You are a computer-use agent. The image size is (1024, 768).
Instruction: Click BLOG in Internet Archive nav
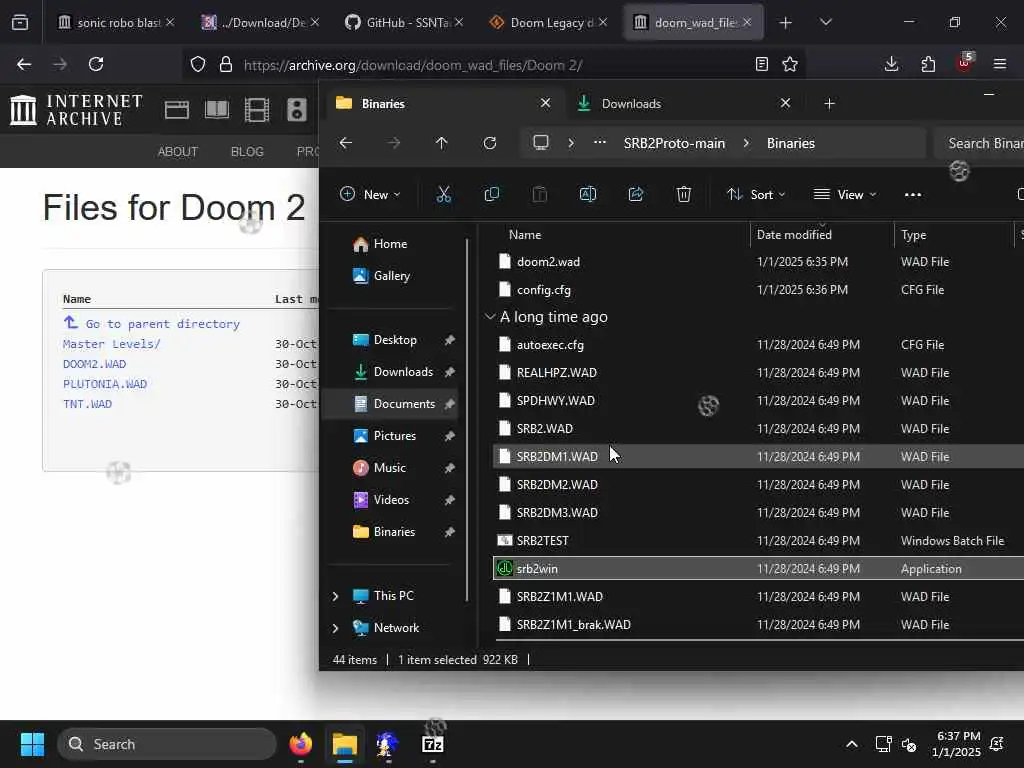click(x=247, y=152)
